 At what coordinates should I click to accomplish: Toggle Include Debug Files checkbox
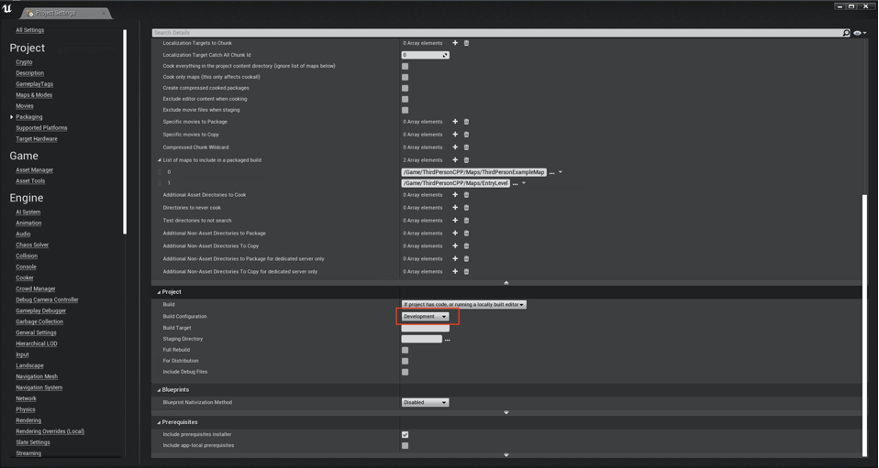pos(405,372)
